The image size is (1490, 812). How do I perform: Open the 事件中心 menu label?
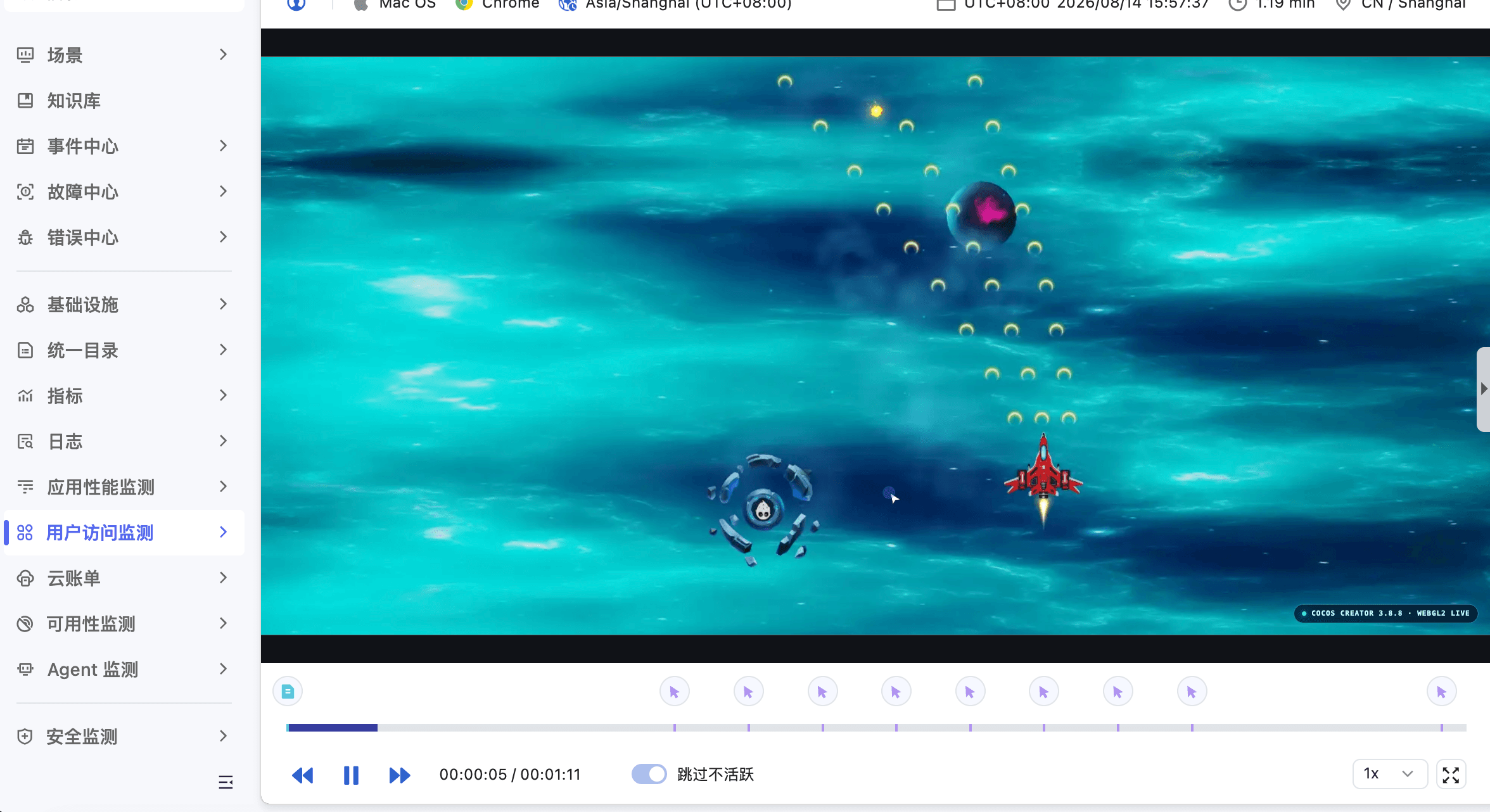point(83,146)
